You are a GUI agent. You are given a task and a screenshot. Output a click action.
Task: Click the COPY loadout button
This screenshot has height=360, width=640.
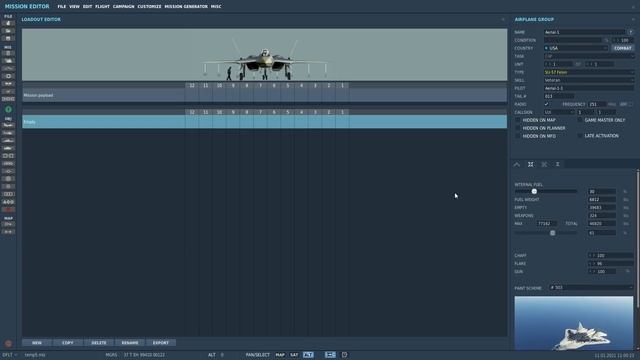(68, 343)
